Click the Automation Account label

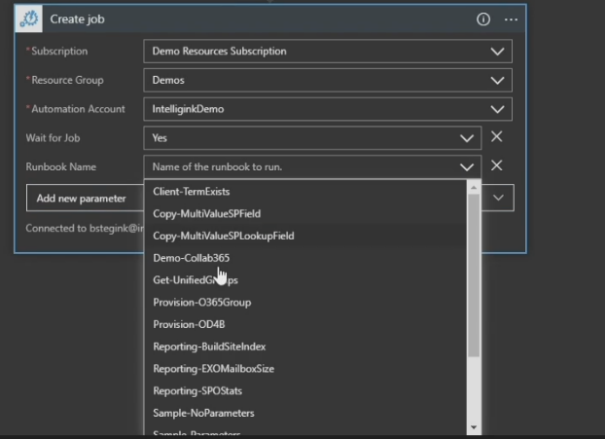tap(78, 109)
